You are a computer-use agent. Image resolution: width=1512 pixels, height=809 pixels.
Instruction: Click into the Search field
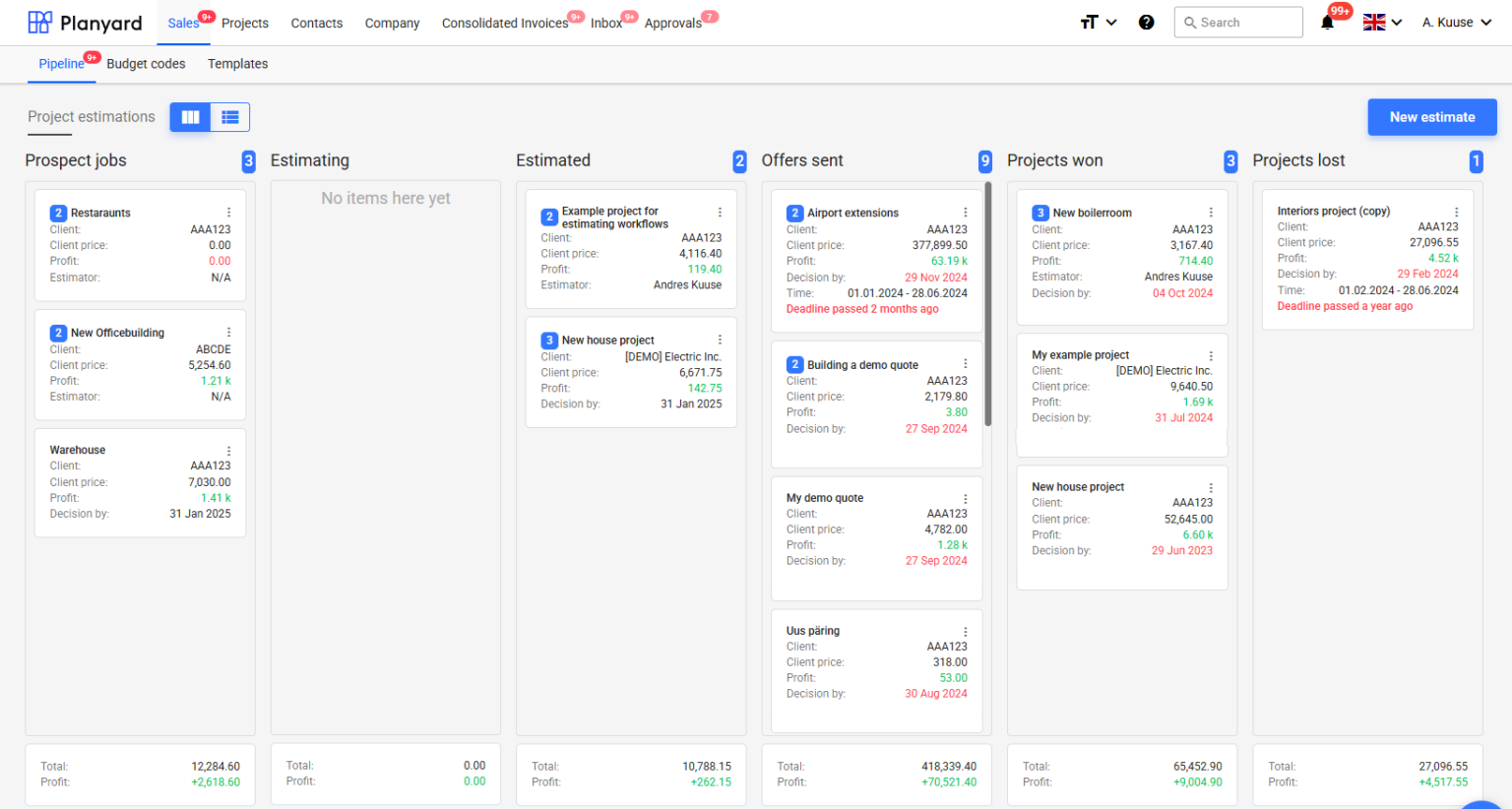1246,23
